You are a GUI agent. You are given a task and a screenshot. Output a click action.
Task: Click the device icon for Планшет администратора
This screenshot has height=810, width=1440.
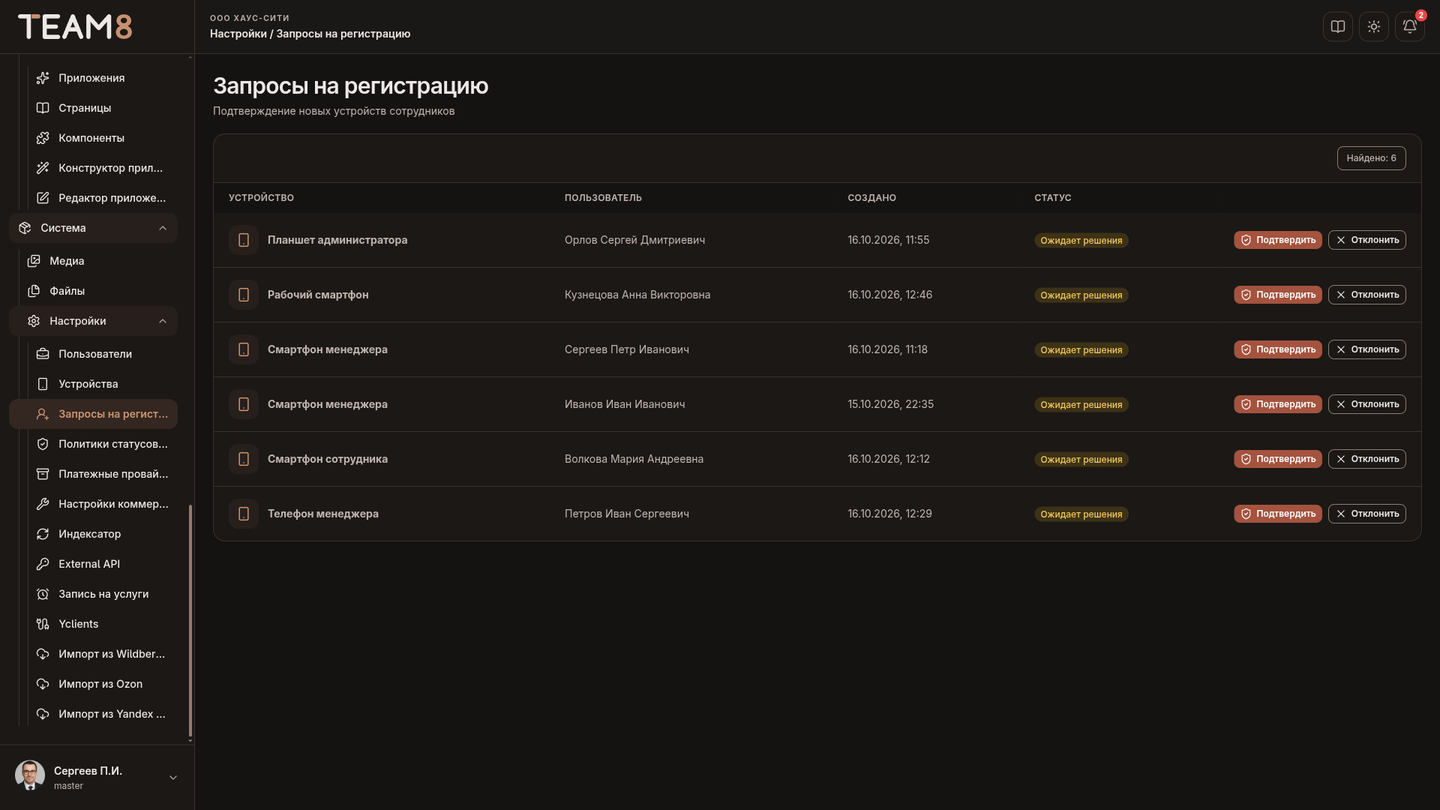243,240
